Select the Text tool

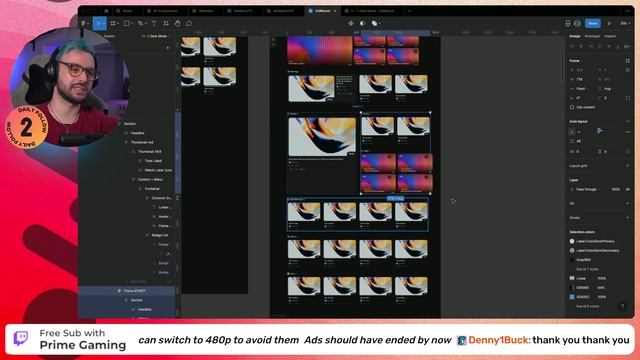pyautogui.click(x=154, y=24)
